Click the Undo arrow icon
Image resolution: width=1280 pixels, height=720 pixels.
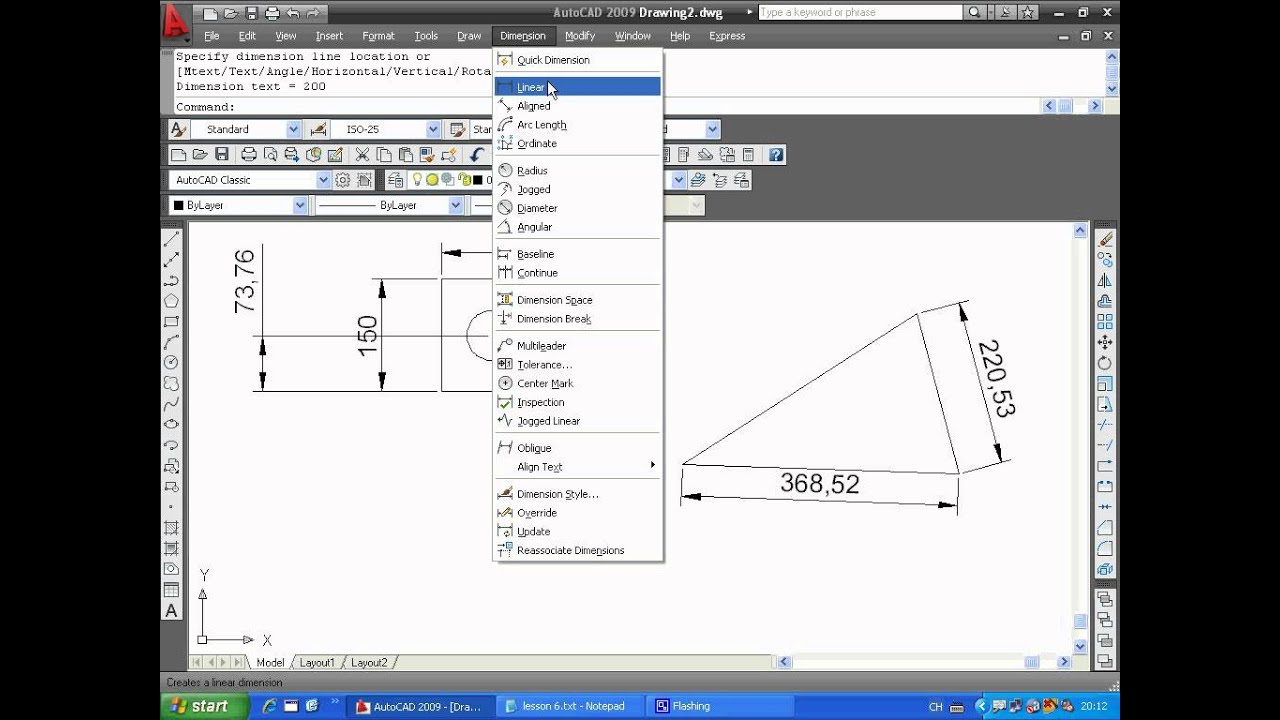478,154
